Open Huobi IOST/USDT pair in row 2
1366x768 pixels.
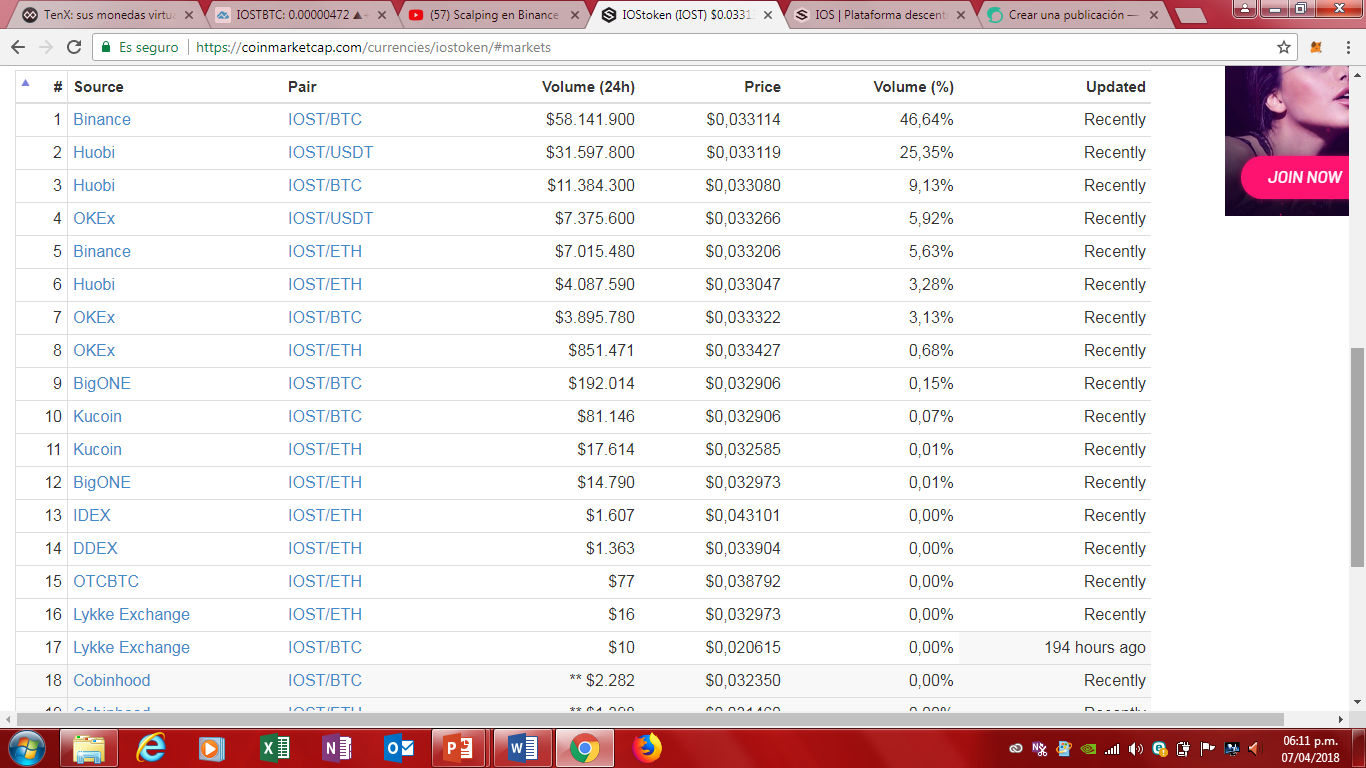[331, 153]
